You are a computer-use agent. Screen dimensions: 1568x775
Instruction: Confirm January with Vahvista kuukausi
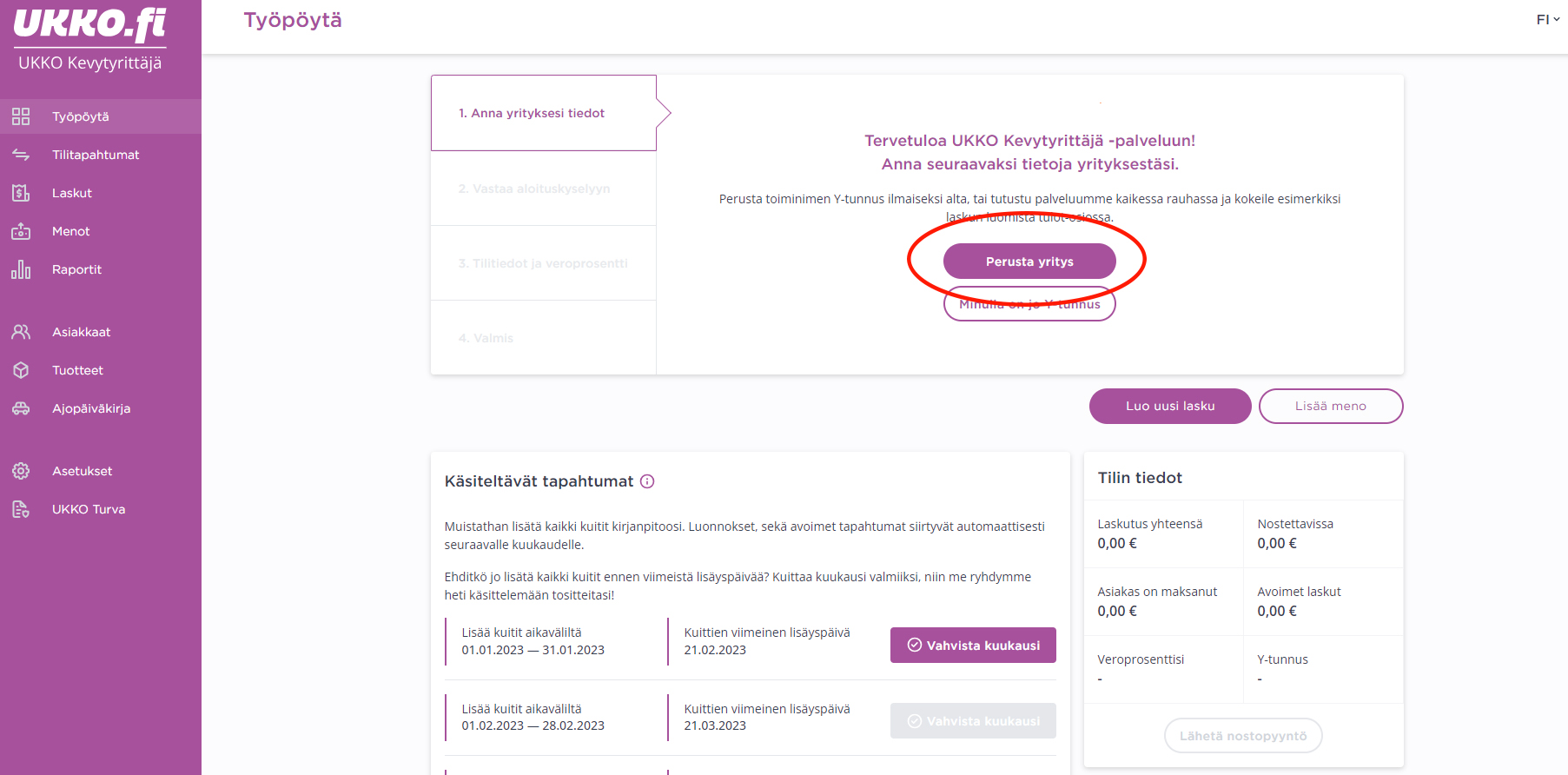pyautogui.click(x=973, y=646)
